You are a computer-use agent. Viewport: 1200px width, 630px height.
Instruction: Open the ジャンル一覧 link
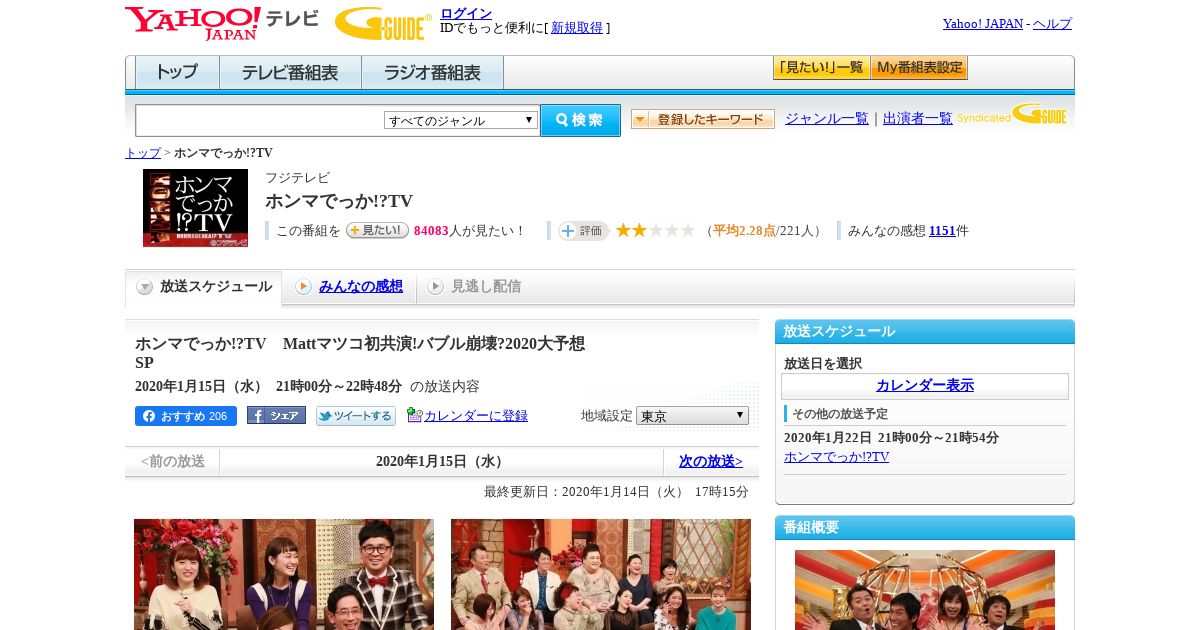point(827,119)
